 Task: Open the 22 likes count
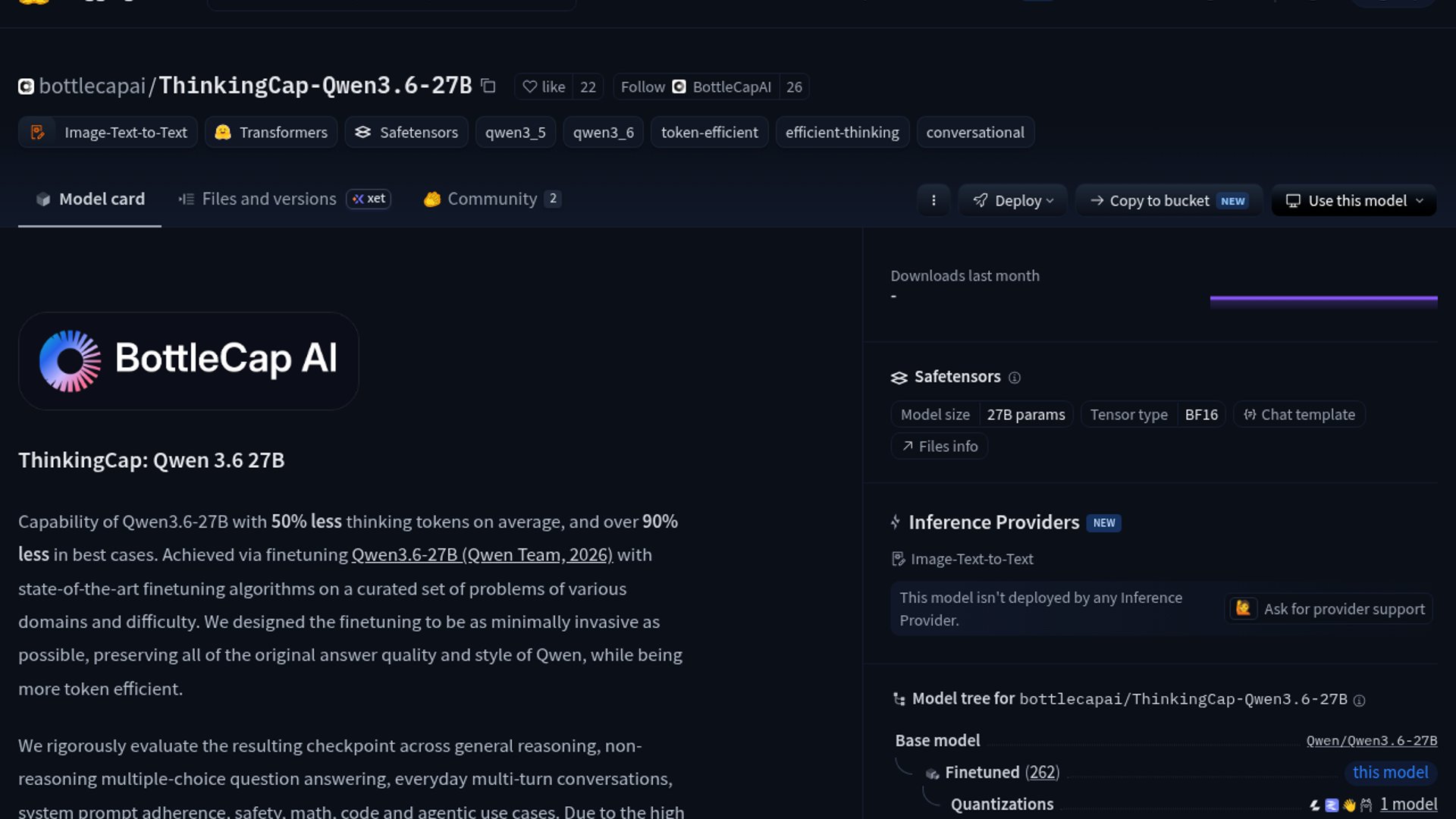[x=588, y=86]
